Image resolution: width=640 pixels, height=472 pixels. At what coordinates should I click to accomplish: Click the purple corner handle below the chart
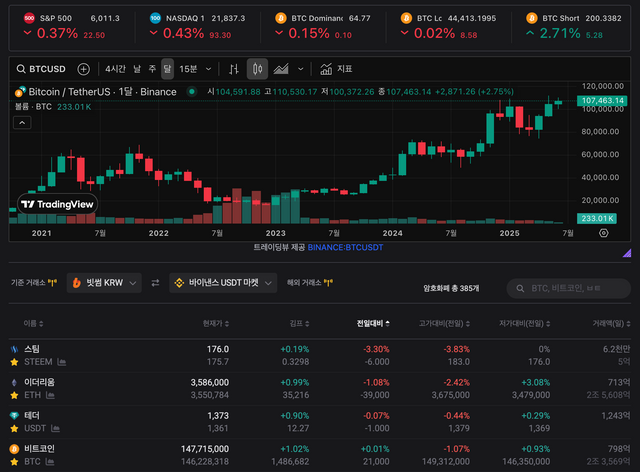pyautogui.click(x=627, y=254)
